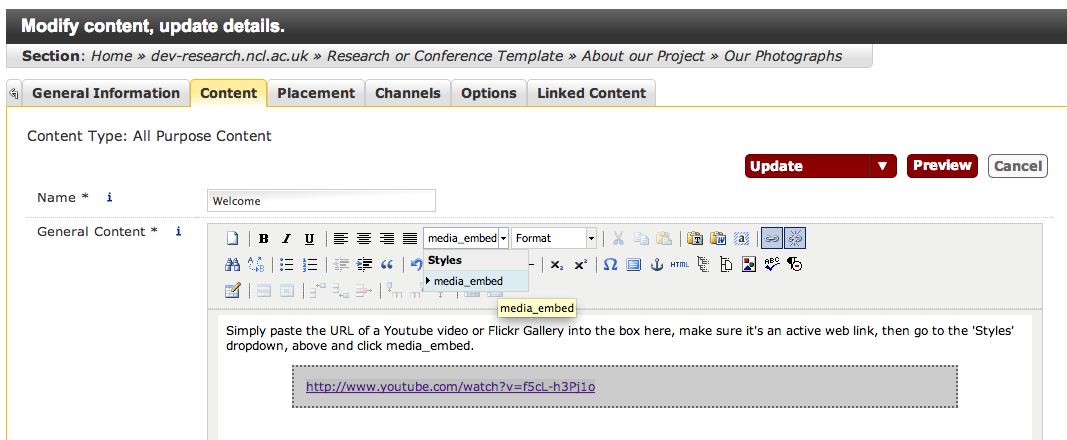Viewport: 1067px width, 440px height.
Task: Apply Italic formatting
Action: pyautogui.click(x=286, y=239)
